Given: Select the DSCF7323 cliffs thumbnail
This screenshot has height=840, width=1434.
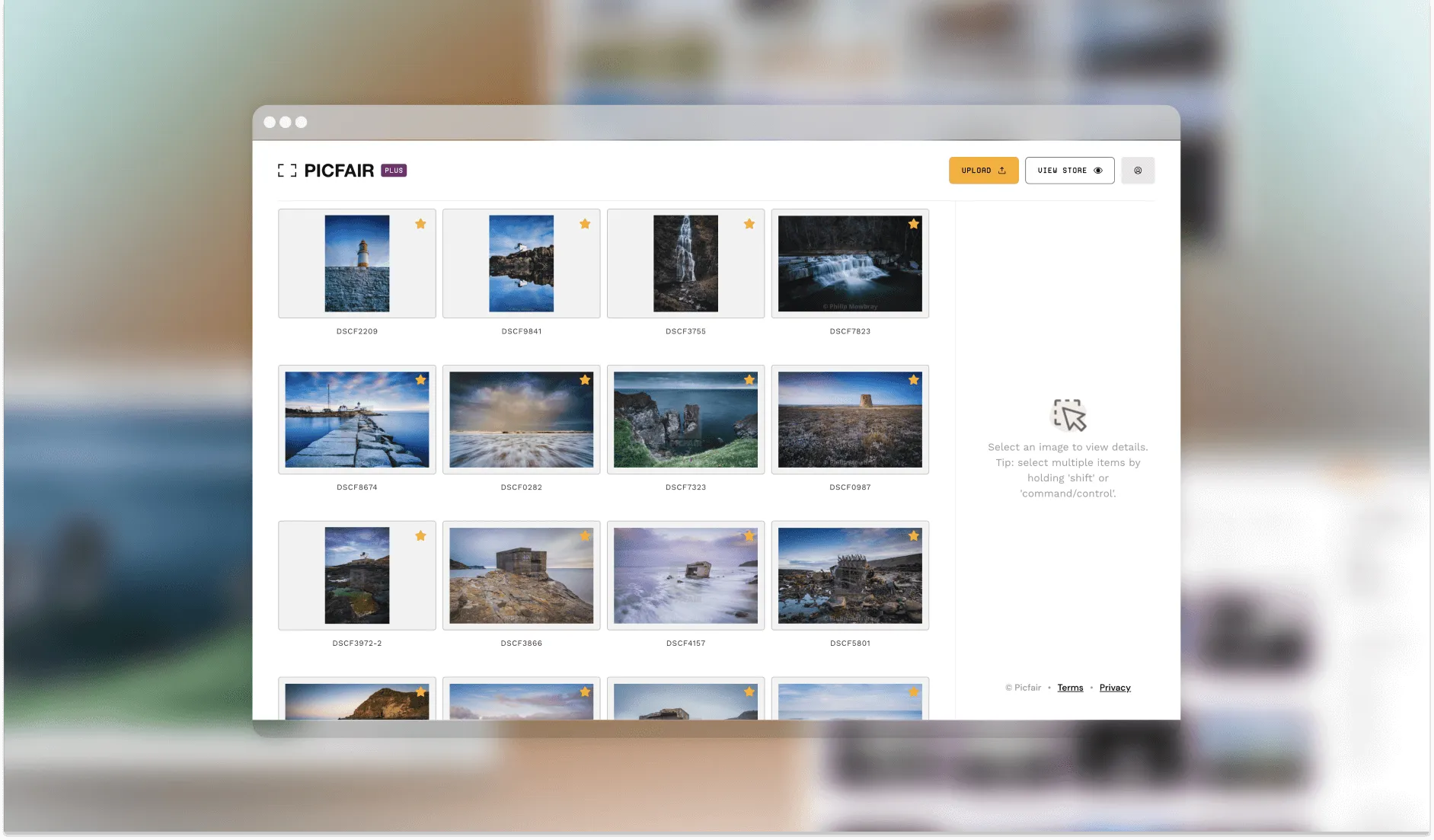Looking at the screenshot, I should (685, 420).
